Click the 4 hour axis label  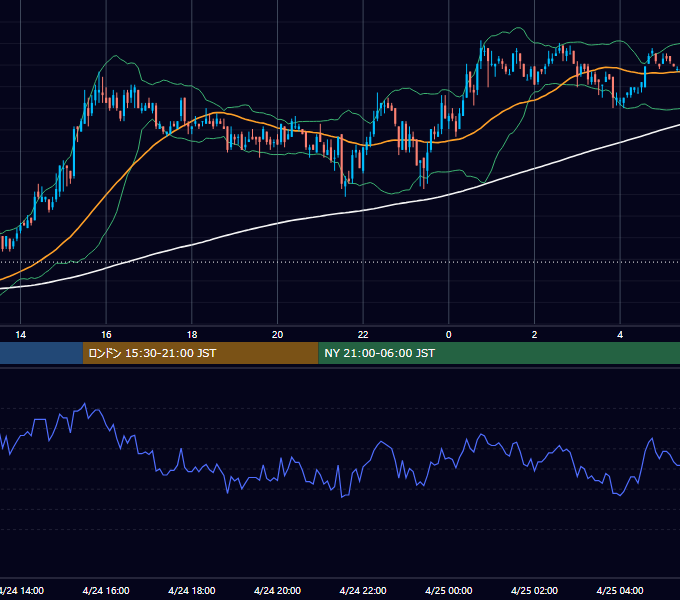click(x=620, y=335)
